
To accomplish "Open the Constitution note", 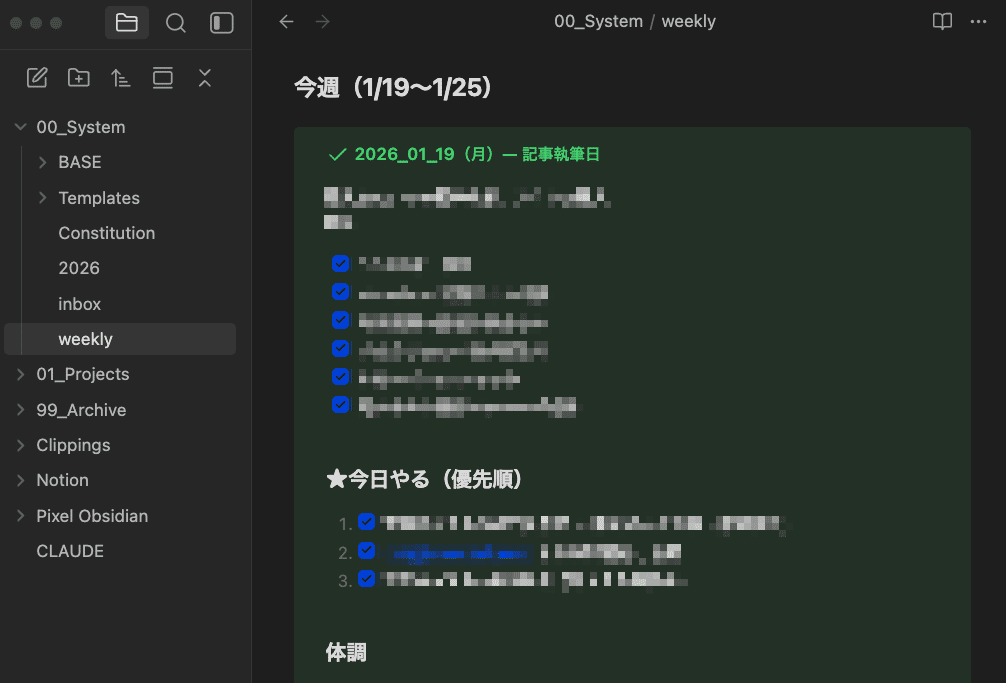I will click(107, 233).
